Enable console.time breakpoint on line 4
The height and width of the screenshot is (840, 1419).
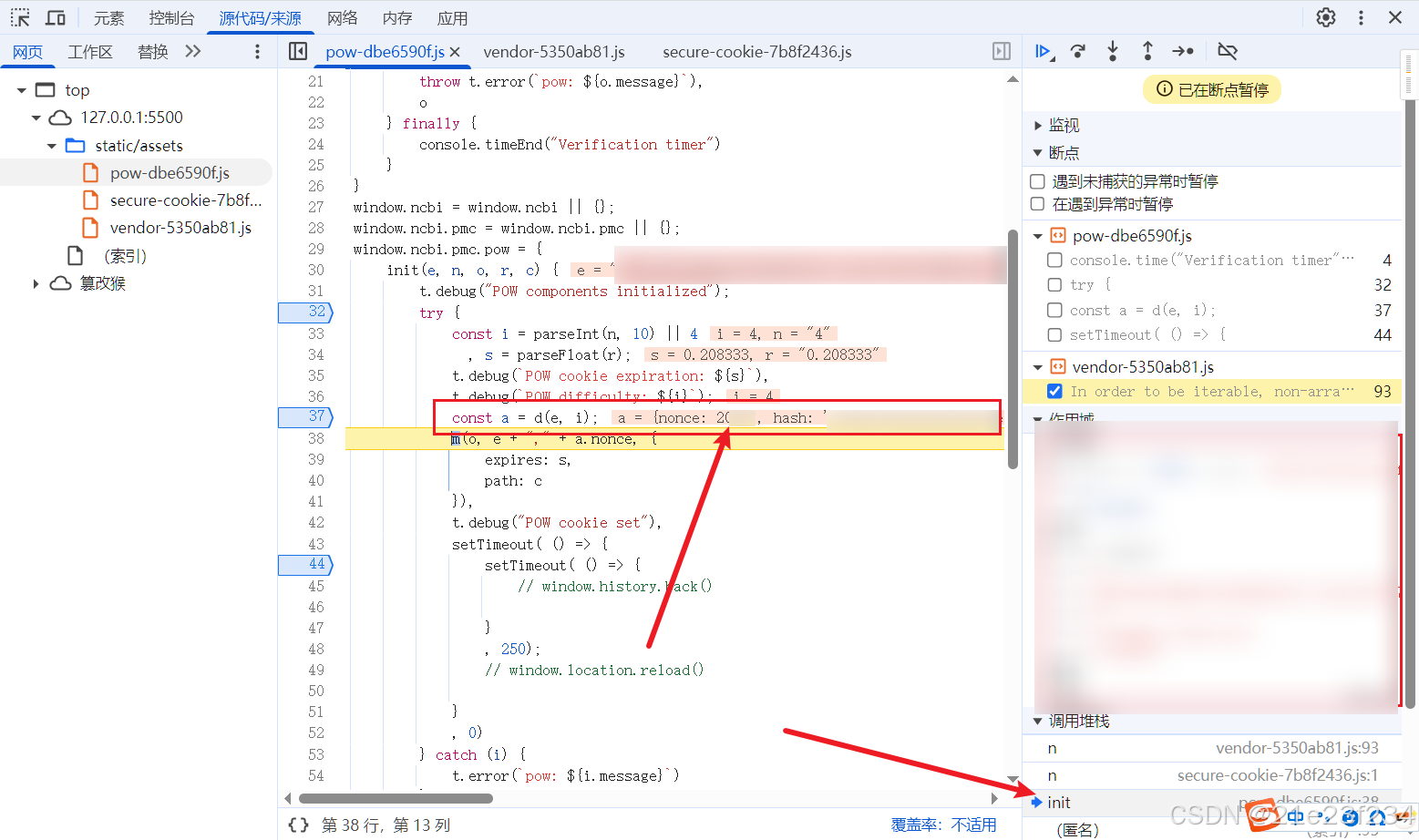coord(1054,261)
